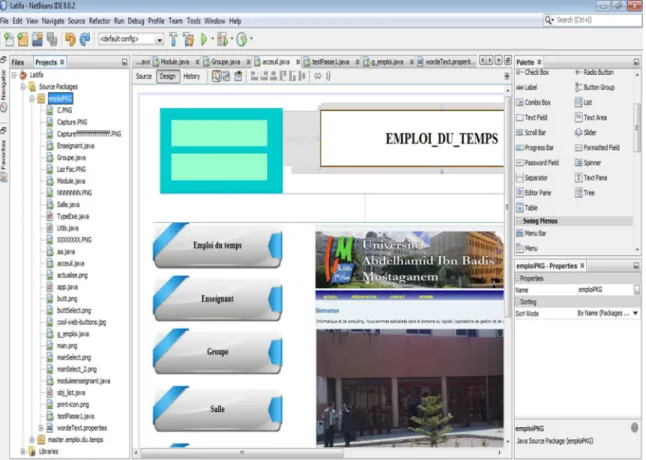Expand the wordeText.properties node
This screenshot has width=646, height=460.
[41, 428]
